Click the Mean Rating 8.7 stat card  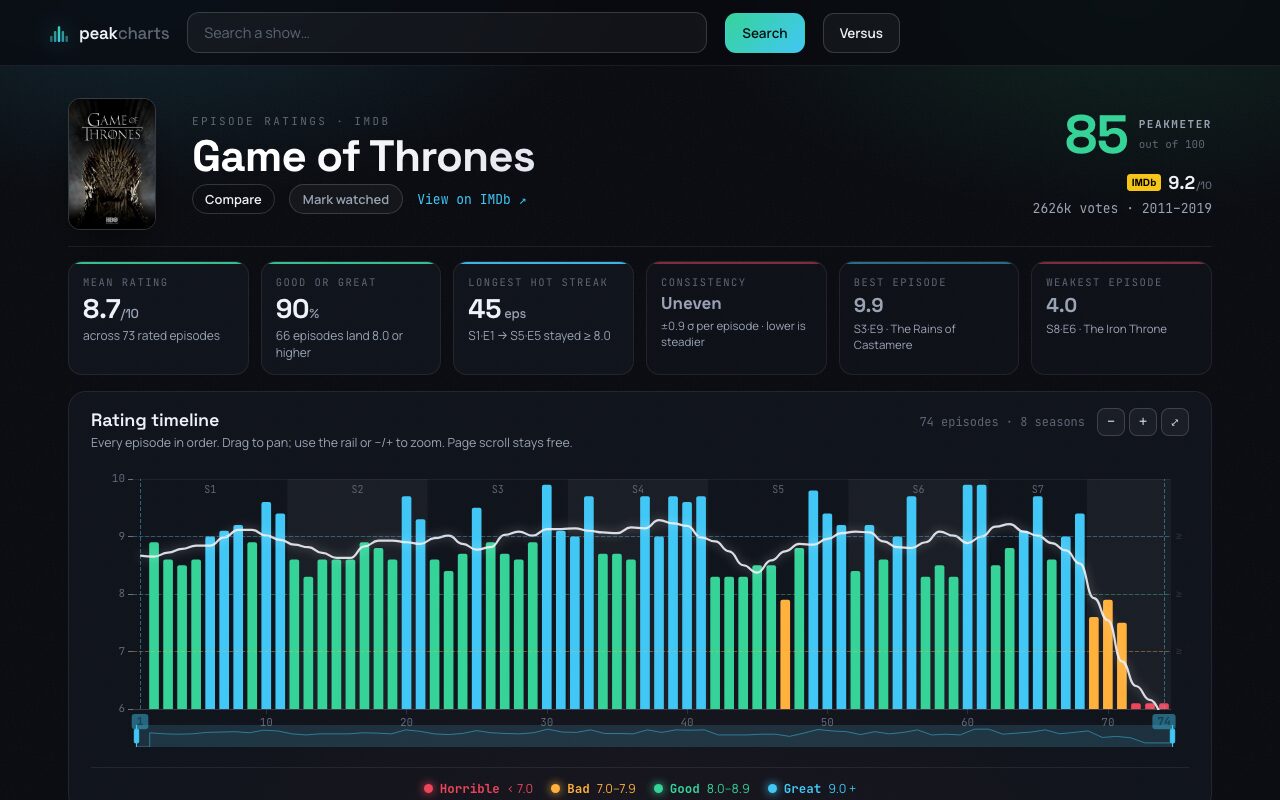[x=158, y=318]
